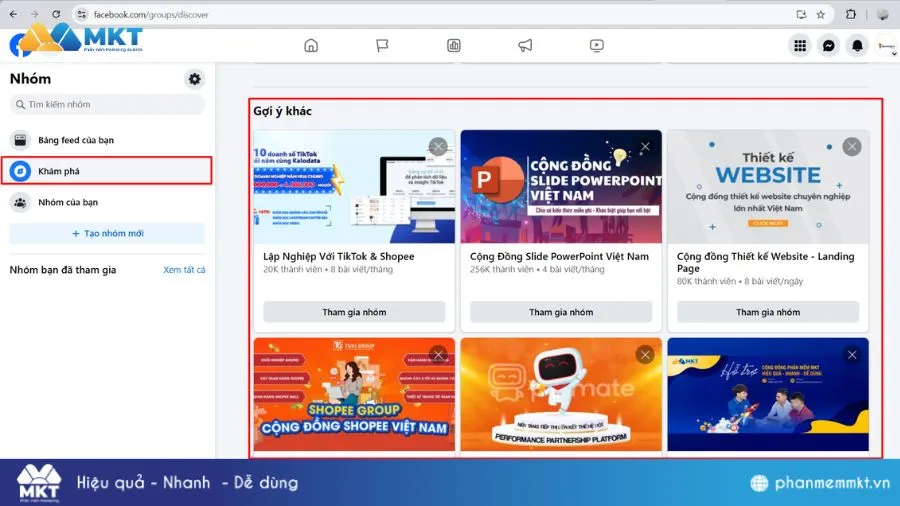Click the Nhóm heading
Screen dimensions: 900x506
point(30,79)
